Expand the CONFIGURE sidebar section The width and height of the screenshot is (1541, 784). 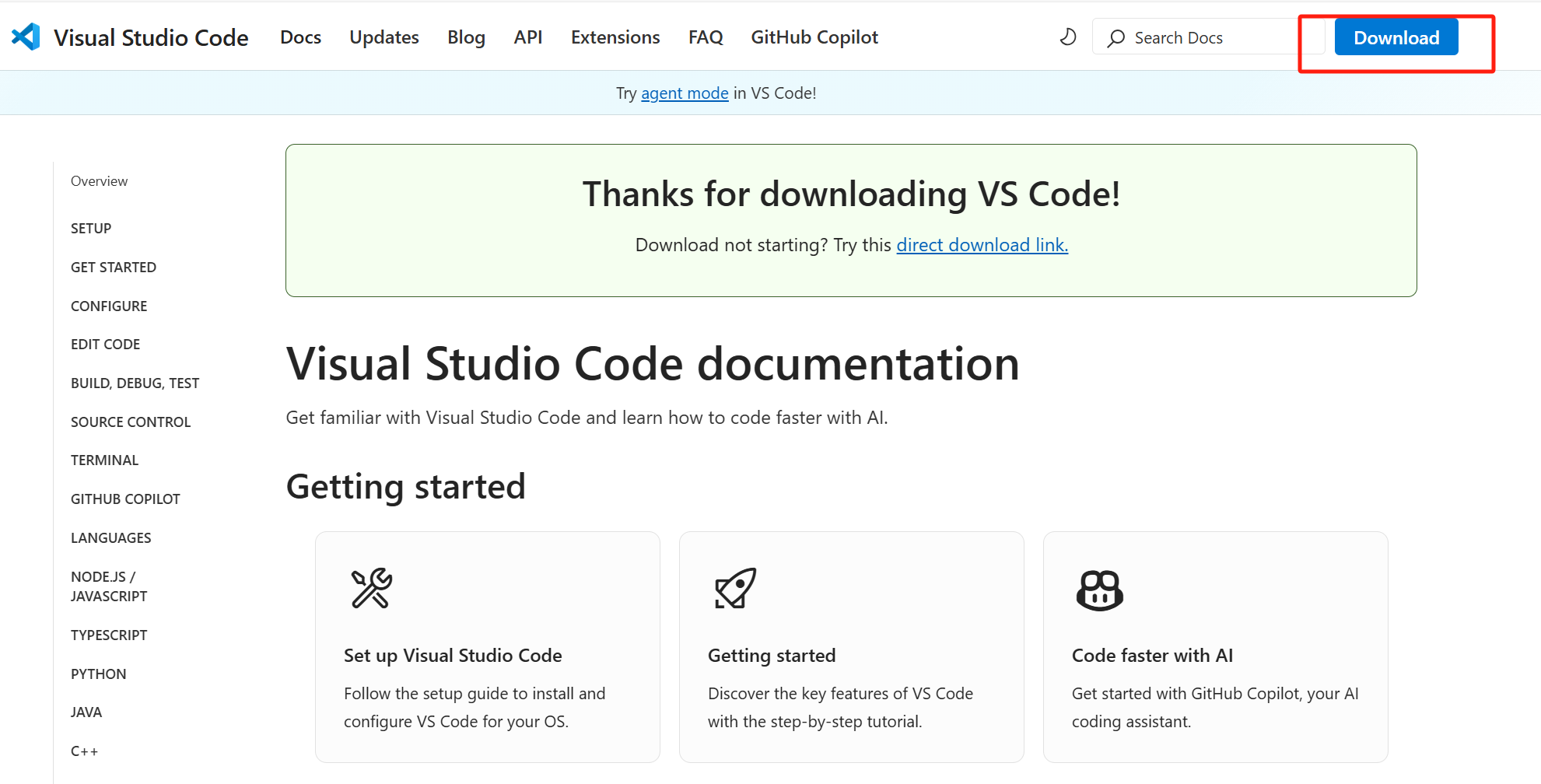pyautogui.click(x=109, y=306)
